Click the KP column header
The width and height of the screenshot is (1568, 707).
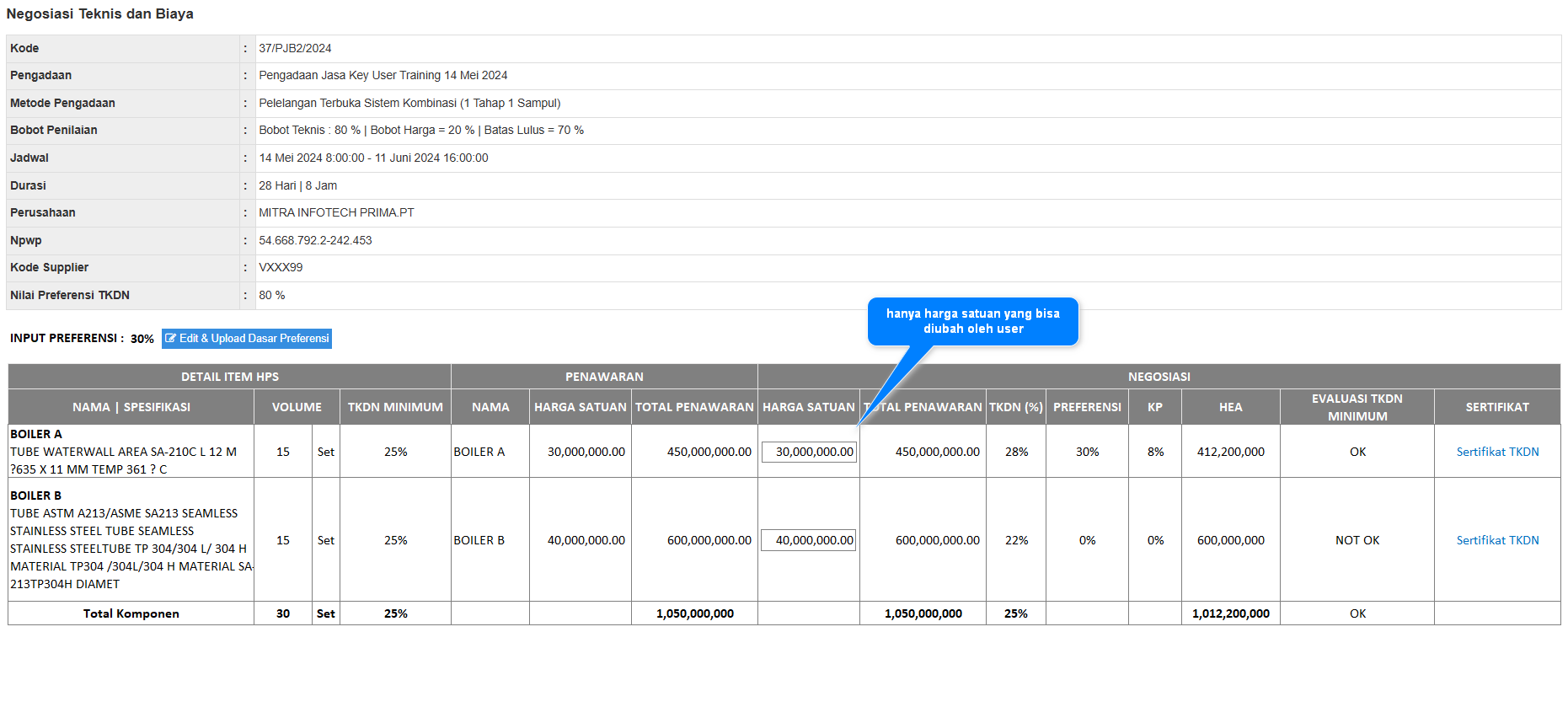pyautogui.click(x=1155, y=407)
